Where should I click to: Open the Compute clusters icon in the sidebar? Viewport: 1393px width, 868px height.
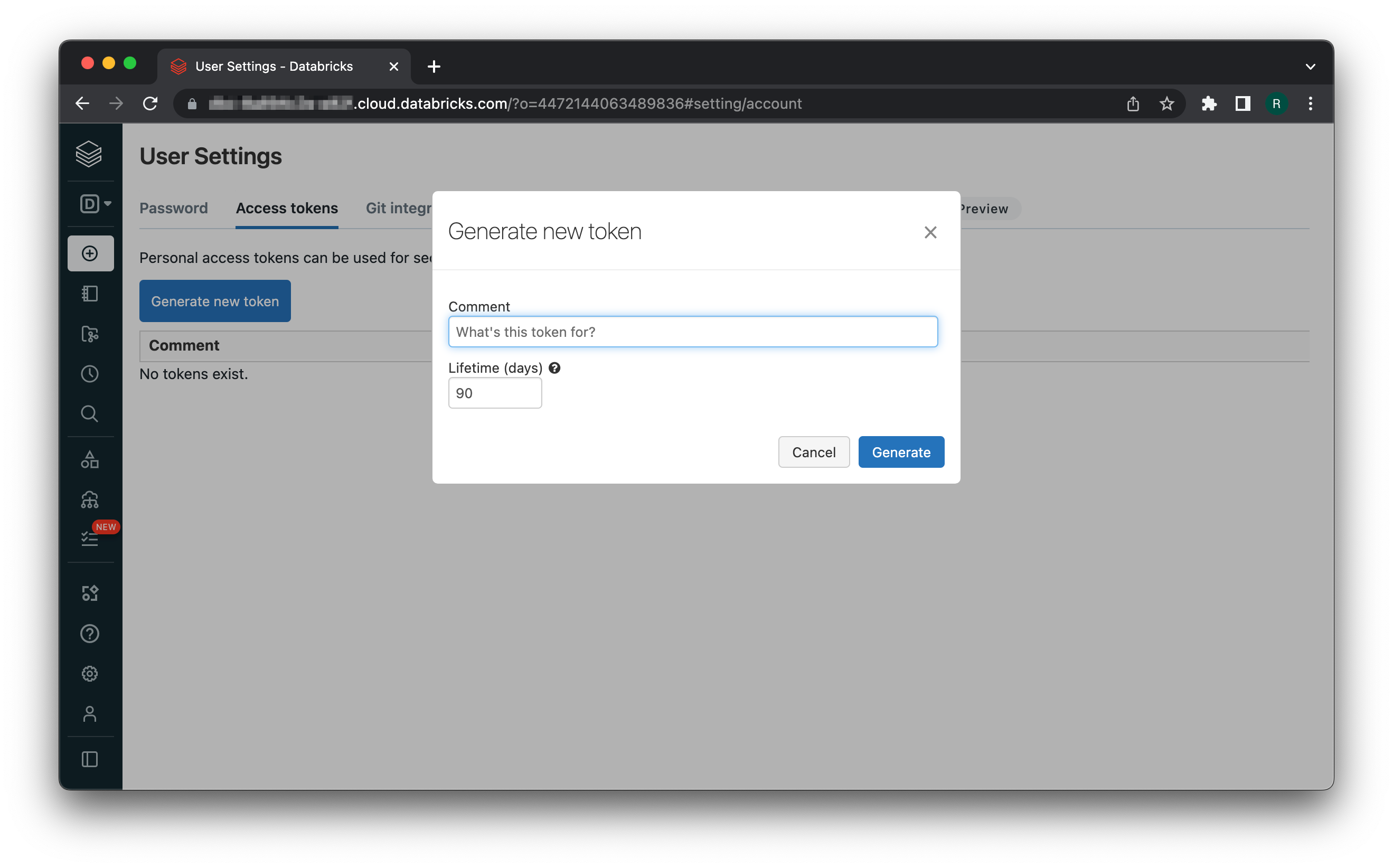(90, 499)
